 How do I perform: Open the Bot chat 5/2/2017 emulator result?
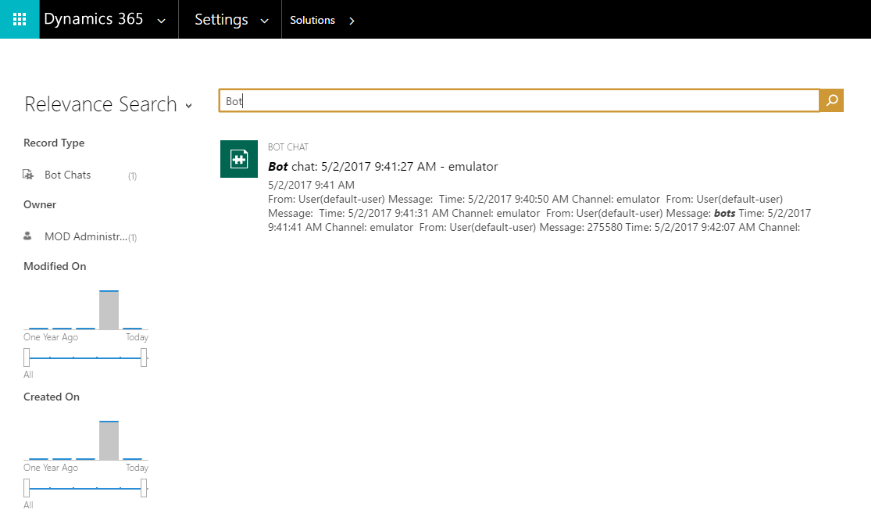383,166
